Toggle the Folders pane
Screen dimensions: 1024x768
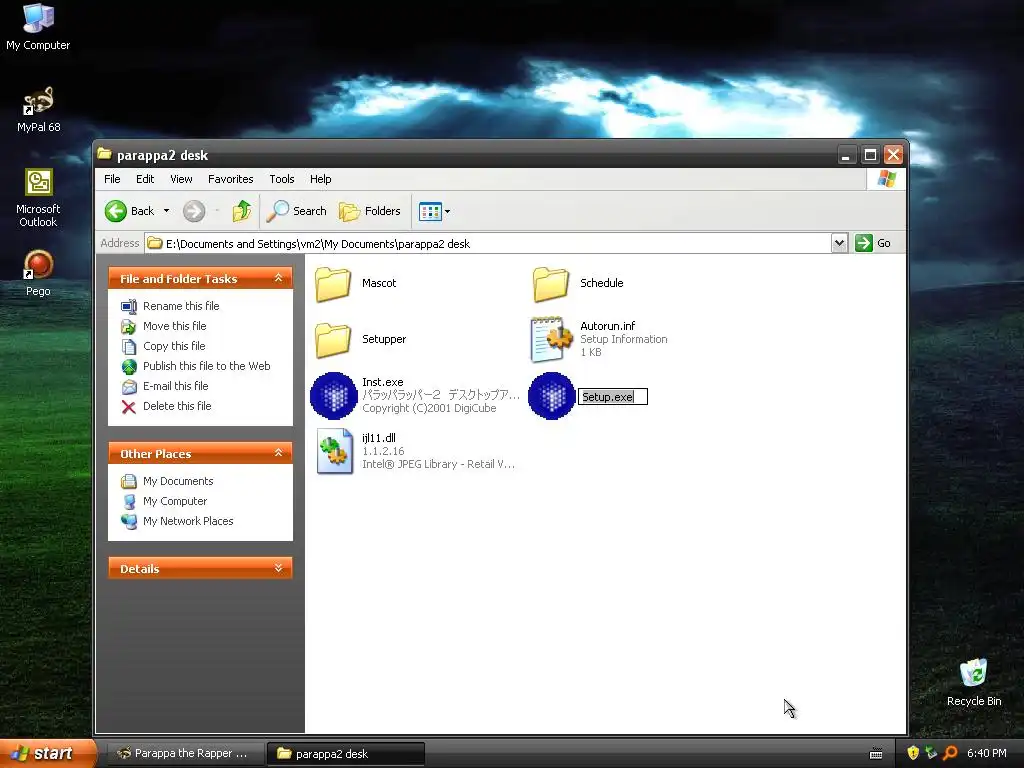tap(370, 211)
